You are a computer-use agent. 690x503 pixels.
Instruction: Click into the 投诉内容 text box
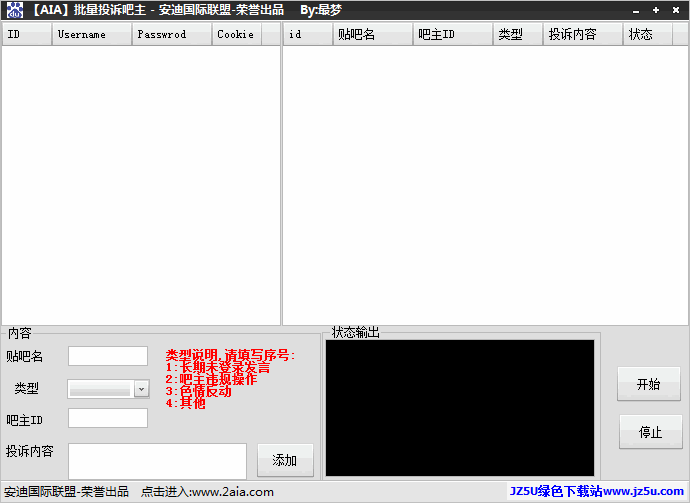pyautogui.click(x=157, y=461)
